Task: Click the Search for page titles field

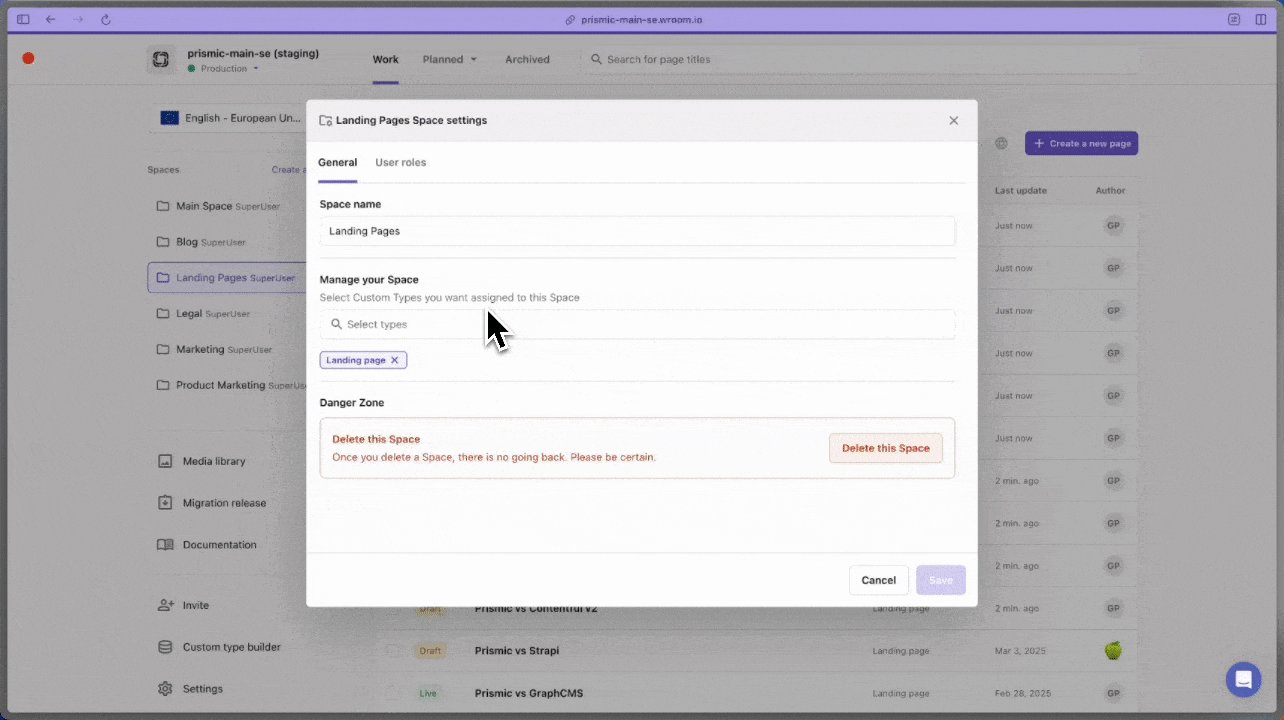Action: 860,59
